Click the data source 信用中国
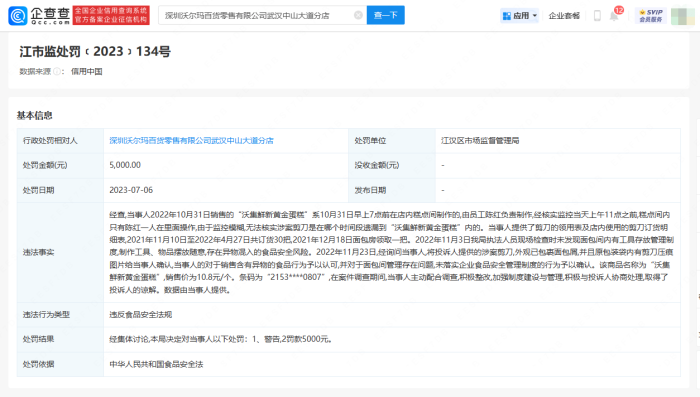Image resolution: width=700 pixels, height=397 pixels. (x=87, y=71)
